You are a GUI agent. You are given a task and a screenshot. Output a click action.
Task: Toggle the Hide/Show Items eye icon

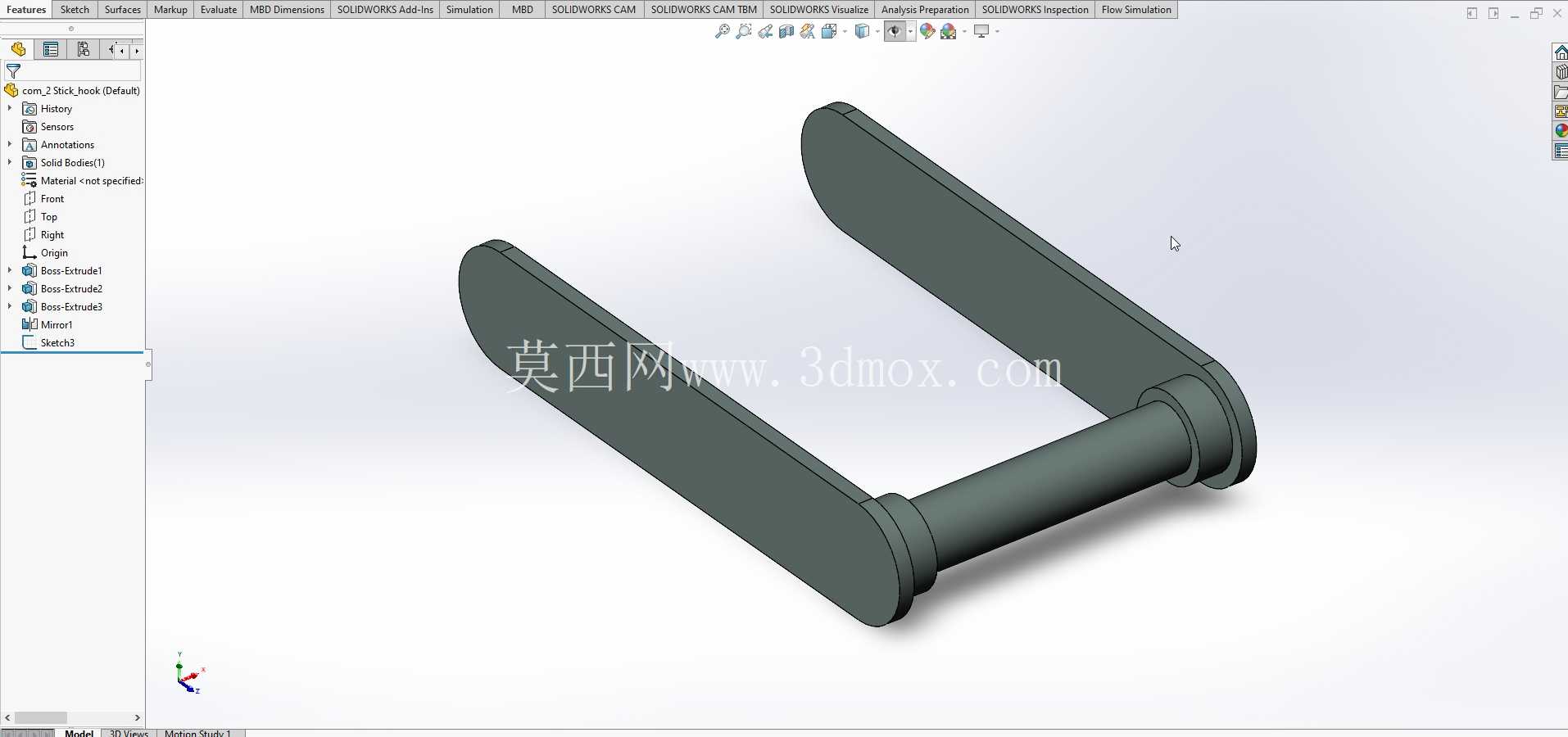tap(894, 31)
